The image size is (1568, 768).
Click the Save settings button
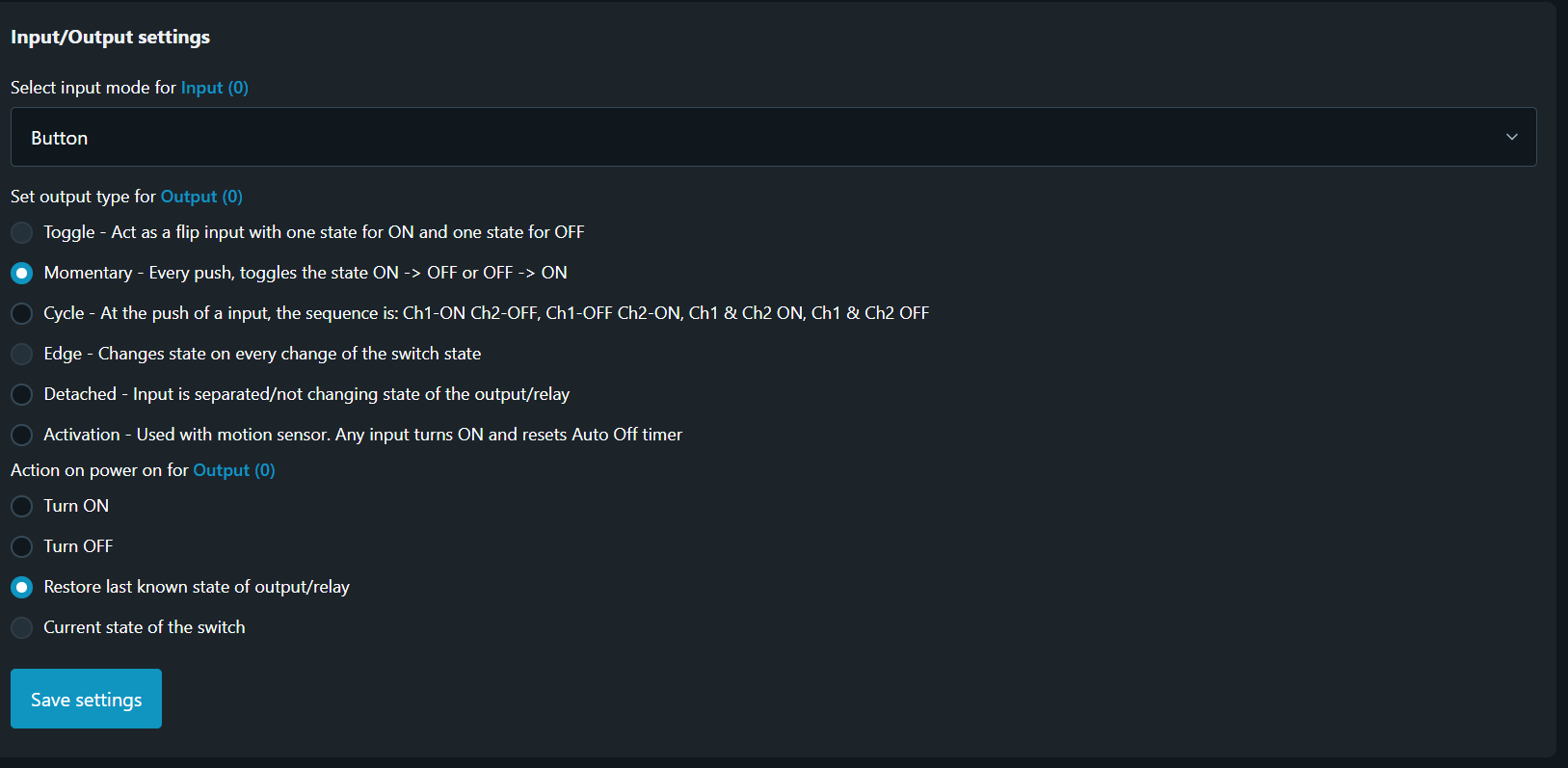point(86,700)
